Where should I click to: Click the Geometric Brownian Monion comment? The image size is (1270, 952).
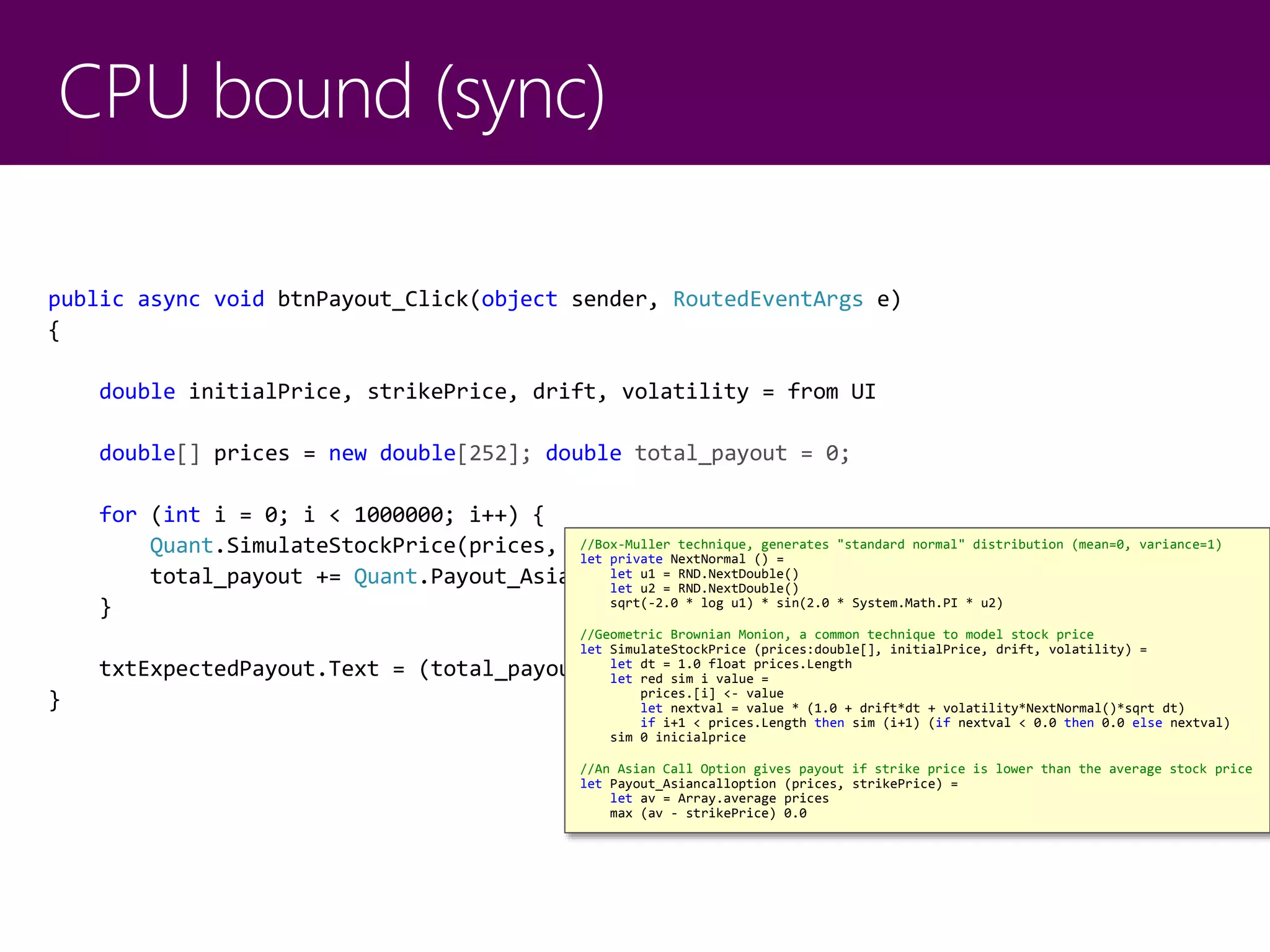pyautogui.click(x=837, y=635)
